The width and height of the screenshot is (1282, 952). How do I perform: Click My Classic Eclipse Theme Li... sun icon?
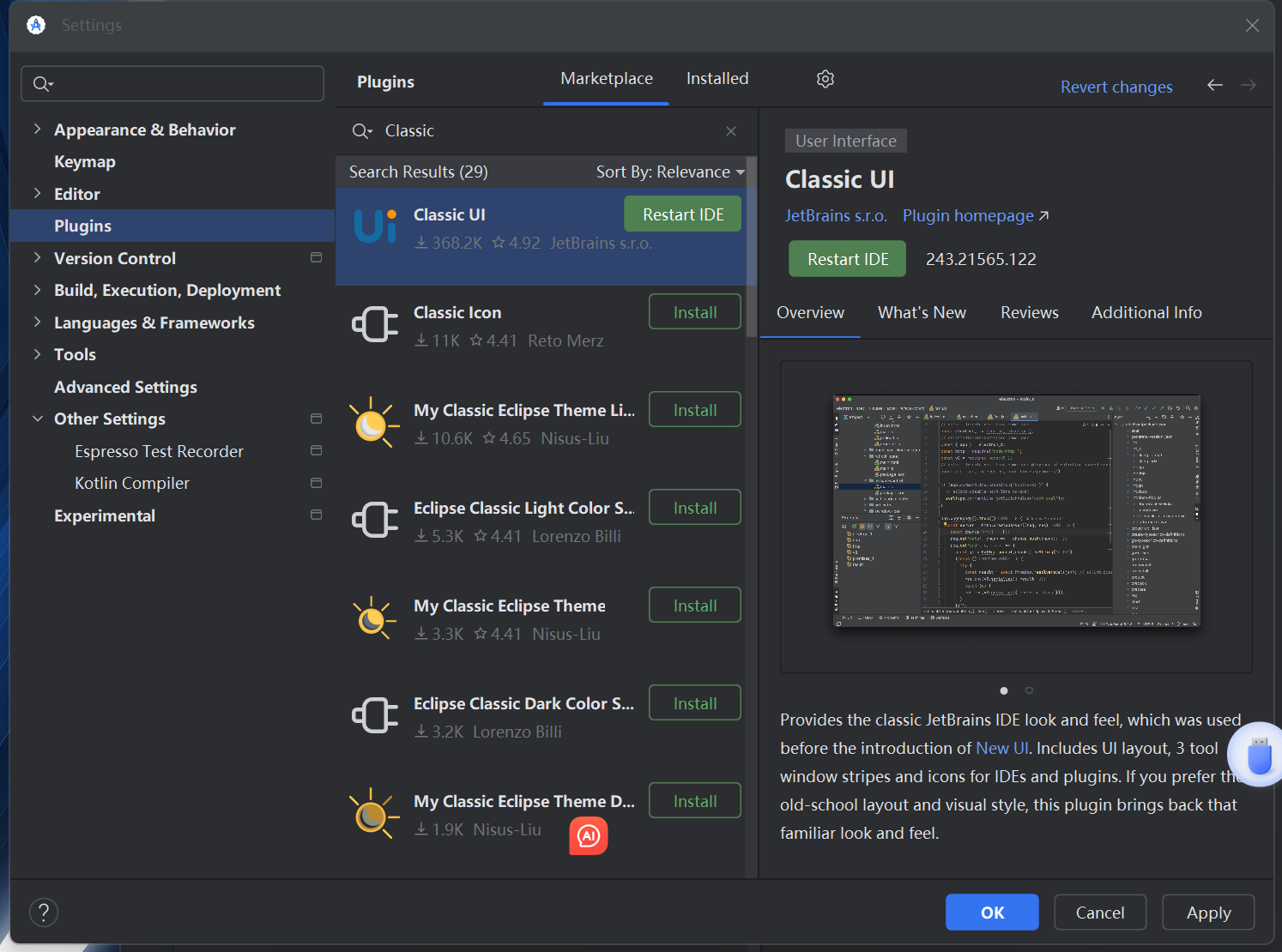coord(374,423)
